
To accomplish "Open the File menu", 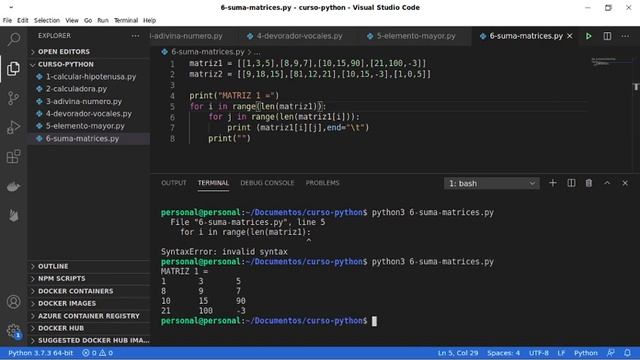I will (x=7, y=20).
